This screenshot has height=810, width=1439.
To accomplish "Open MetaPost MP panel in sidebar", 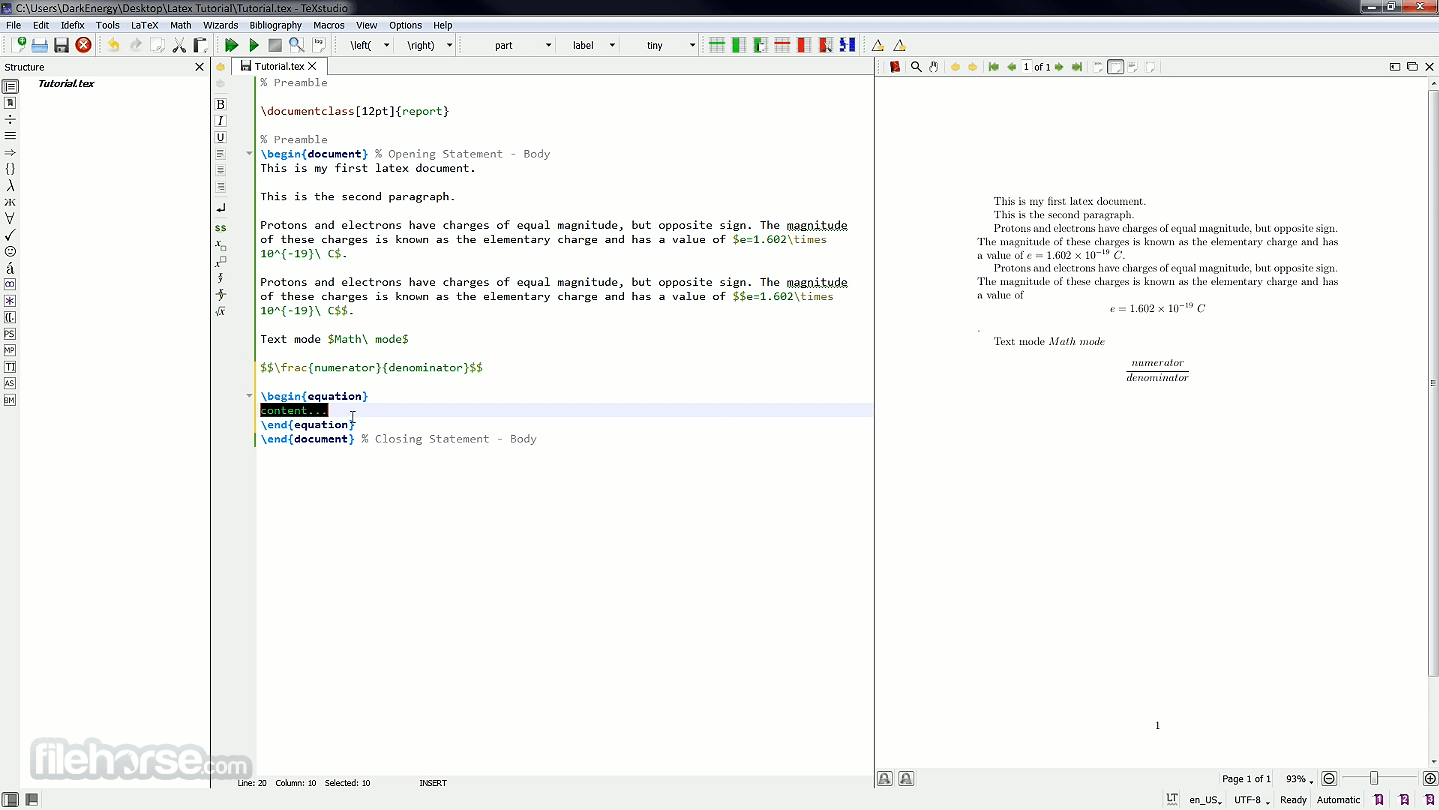I will pos(10,350).
